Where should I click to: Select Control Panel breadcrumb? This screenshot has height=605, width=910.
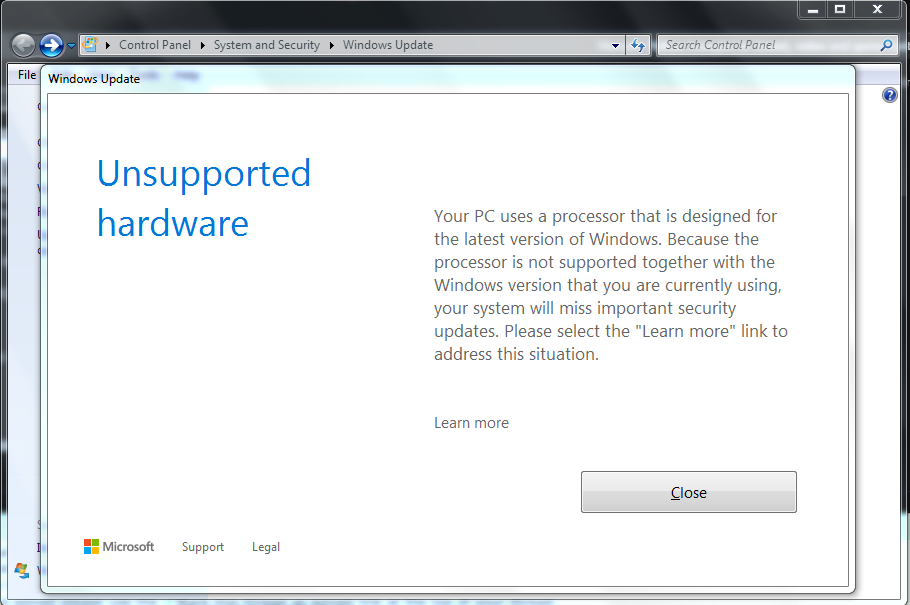[x=155, y=45]
